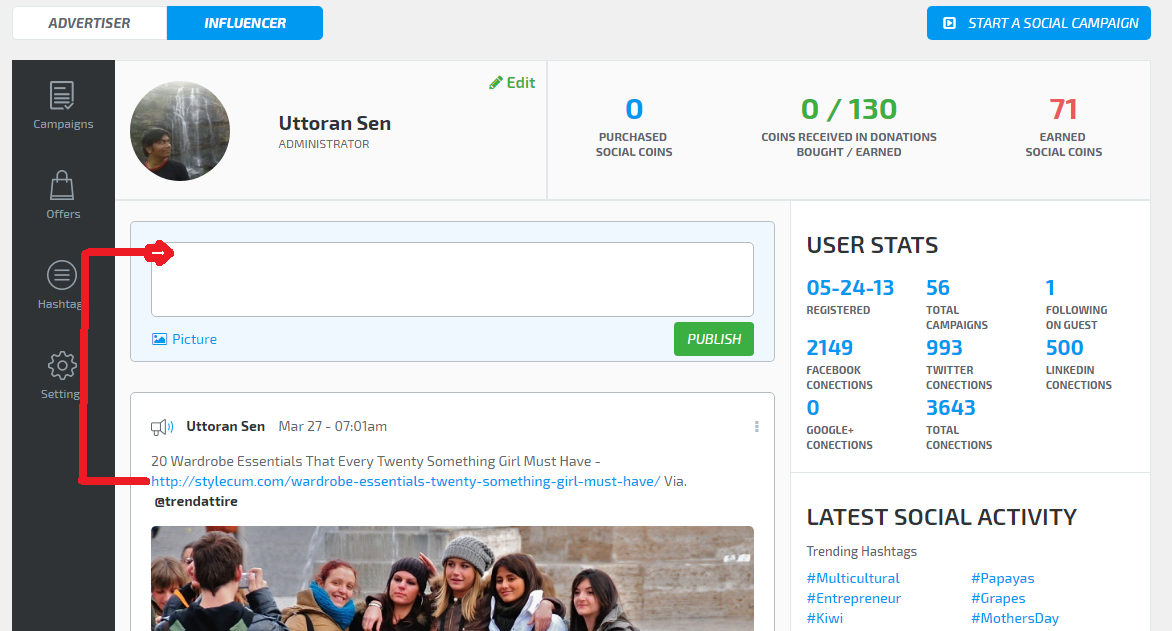Click the Picture attachment link
1172x631 pixels.
(x=185, y=339)
